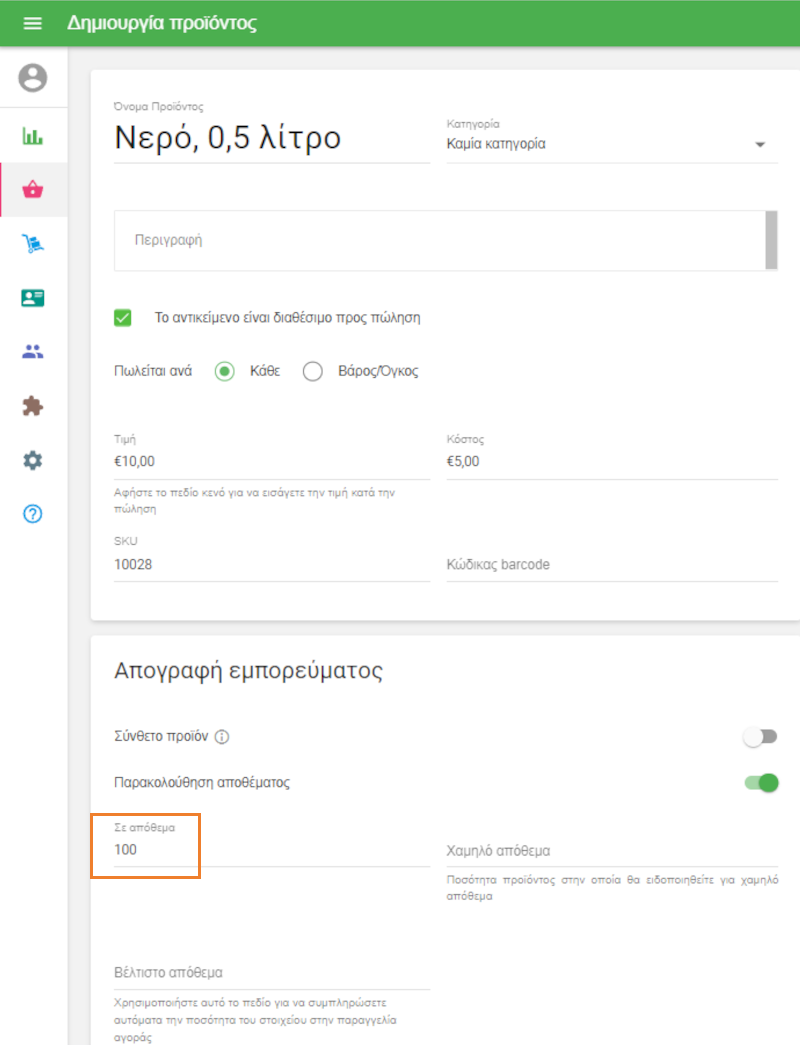The height and width of the screenshot is (1045, 800).
Task: Disable the Παρακολούθηση αποθέματος toggle
Action: 761,783
